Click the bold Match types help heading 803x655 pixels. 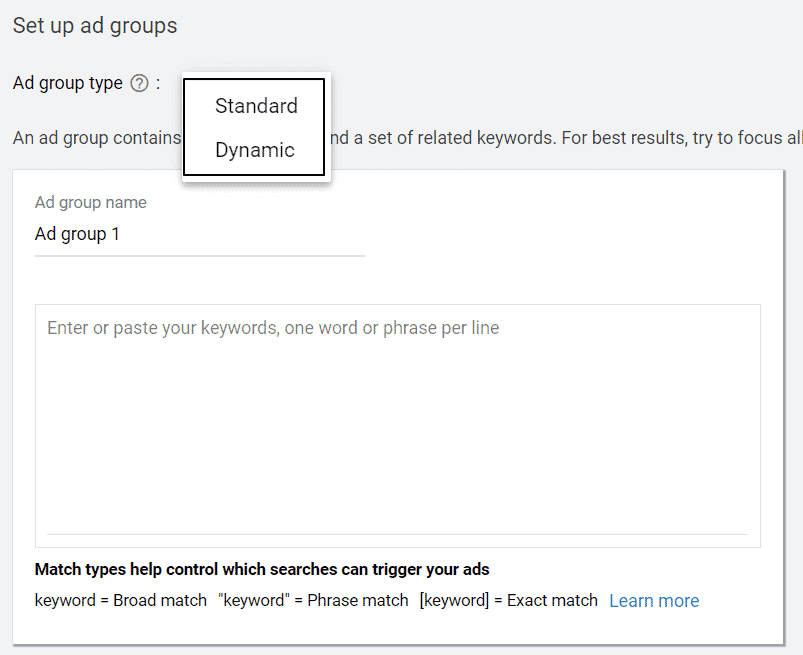coord(261,570)
